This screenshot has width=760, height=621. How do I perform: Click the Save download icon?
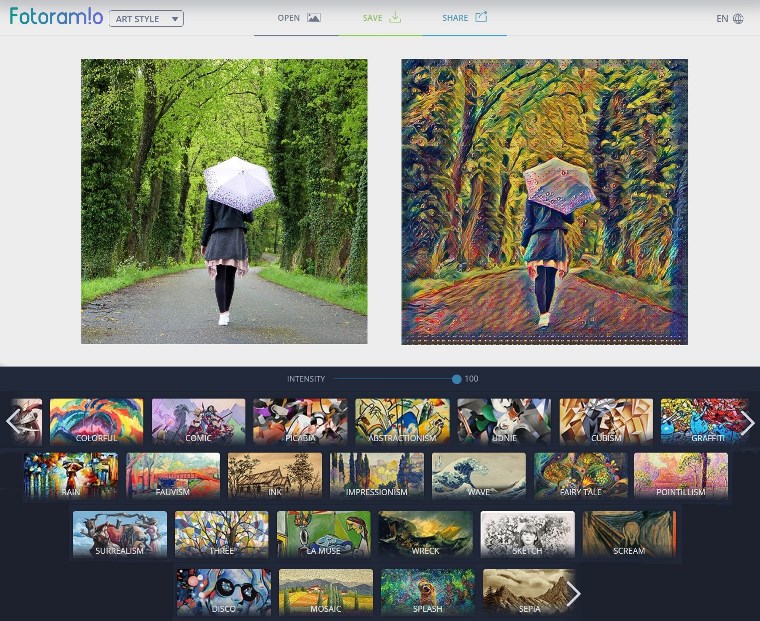click(x=395, y=18)
